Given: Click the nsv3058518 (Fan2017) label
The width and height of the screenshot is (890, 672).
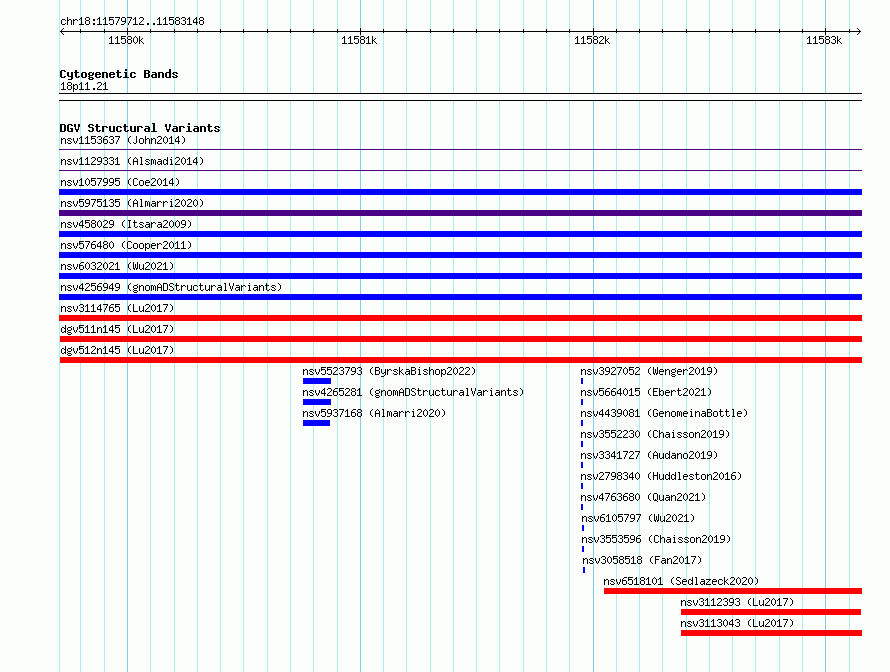Looking at the screenshot, I should [x=642, y=560].
